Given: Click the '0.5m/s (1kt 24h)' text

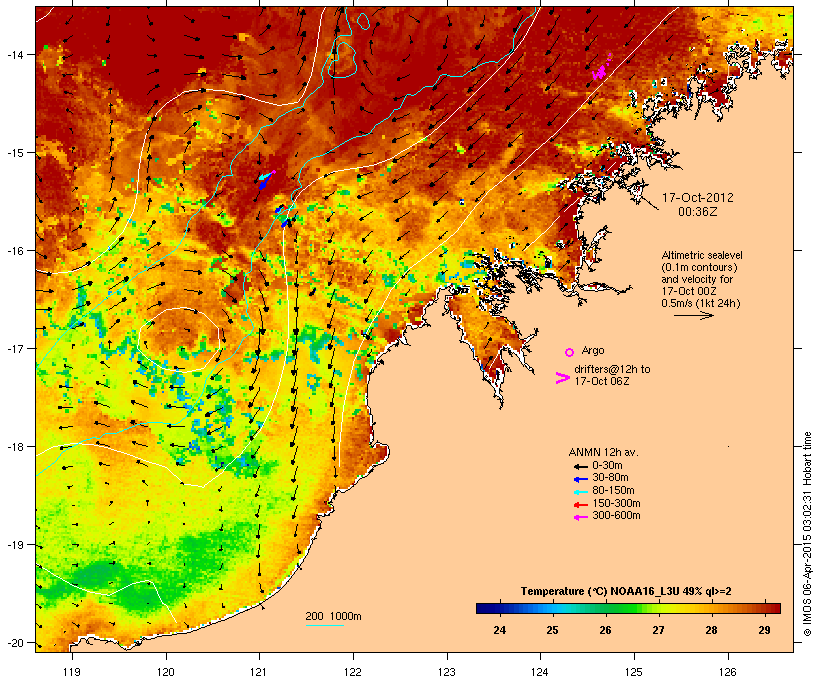Looking at the screenshot, I should coord(701,303).
